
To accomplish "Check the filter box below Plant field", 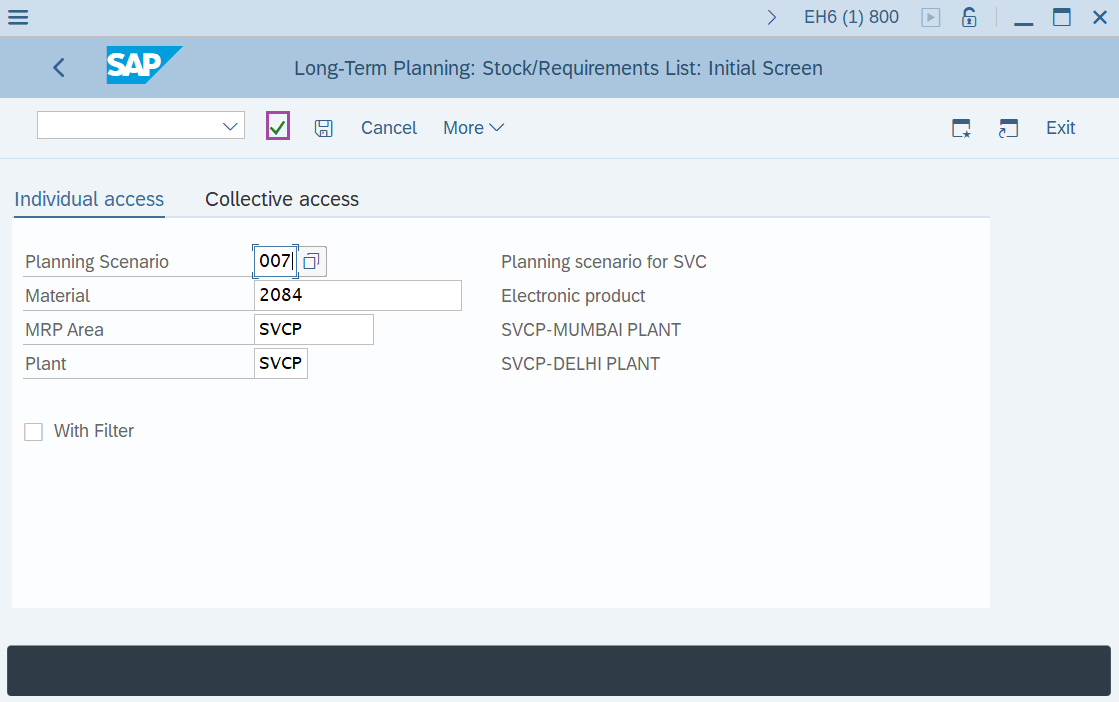I will coord(33,431).
